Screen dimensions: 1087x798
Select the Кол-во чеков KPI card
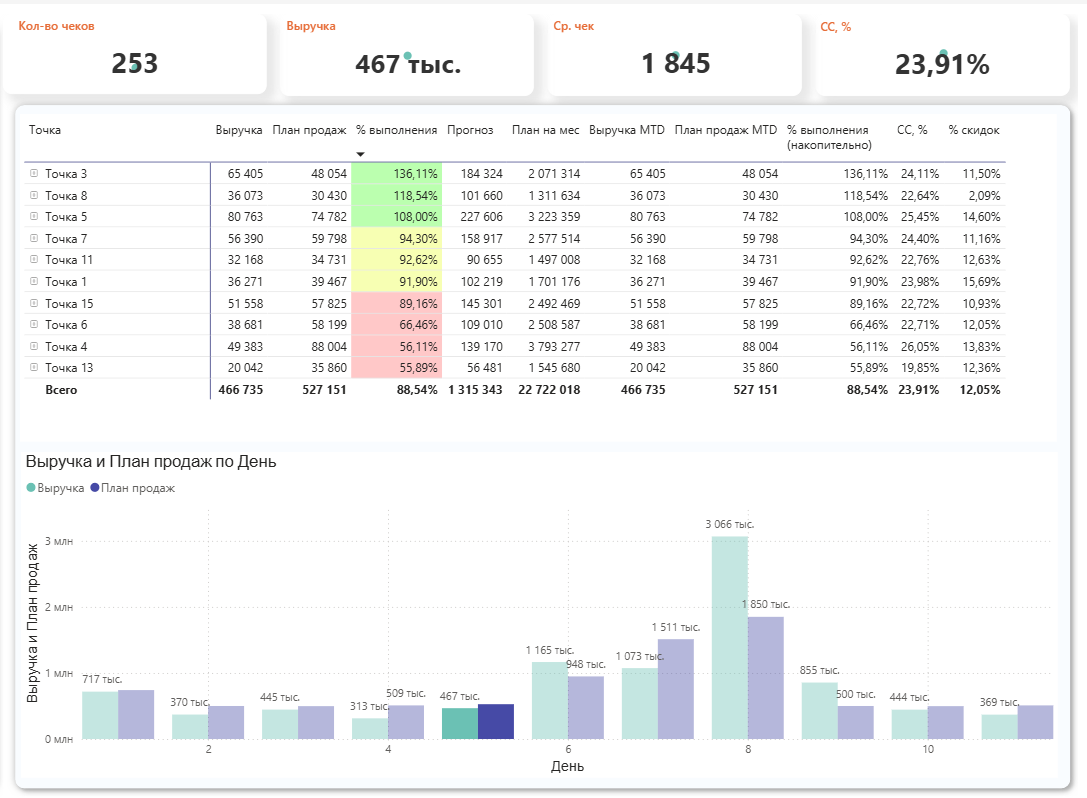click(134, 55)
